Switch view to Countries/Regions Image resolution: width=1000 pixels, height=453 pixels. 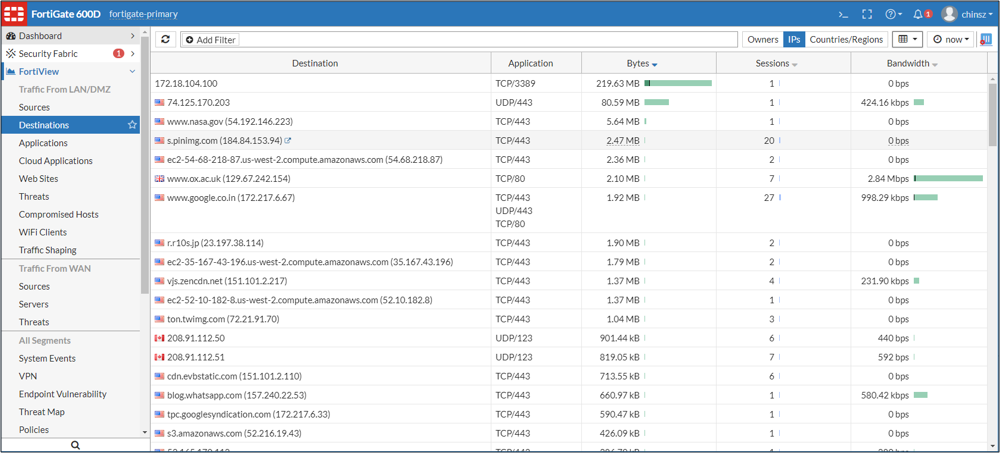point(846,40)
